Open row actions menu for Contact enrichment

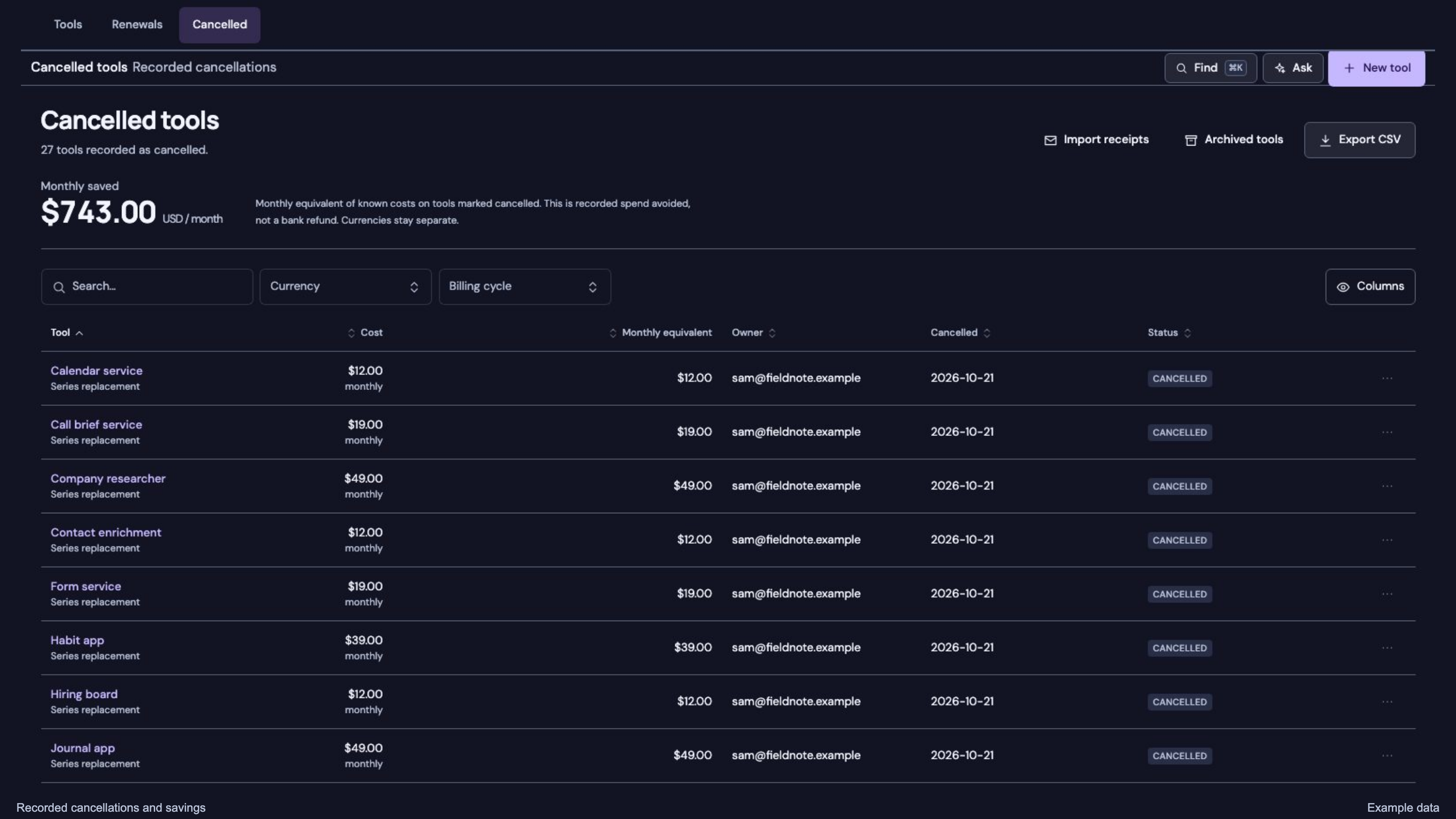1387,540
